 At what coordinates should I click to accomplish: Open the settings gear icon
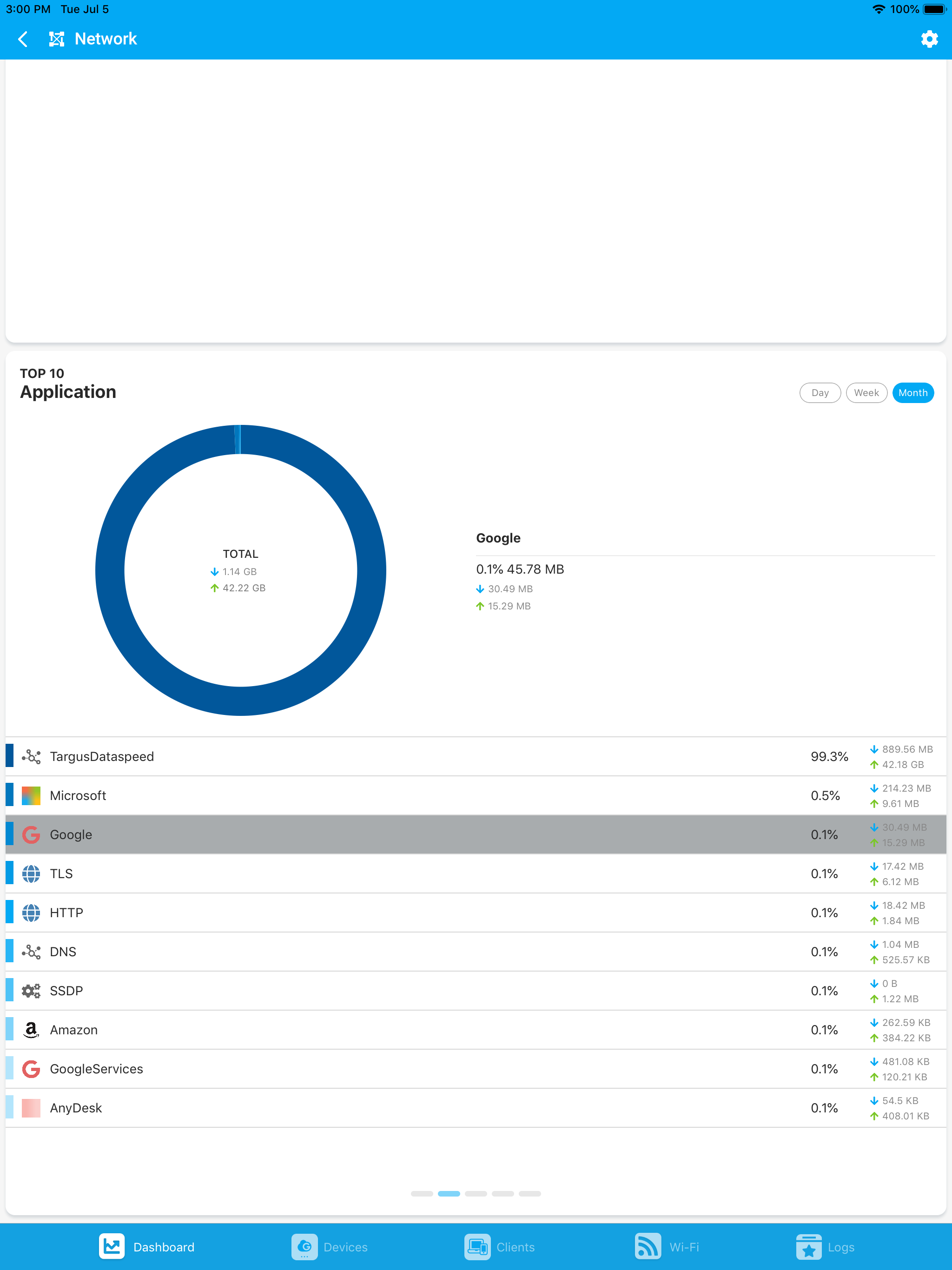tap(929, 39)
